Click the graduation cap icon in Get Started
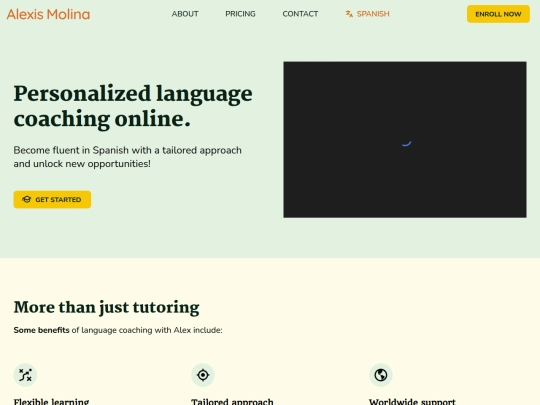 (x=27, y=199)
